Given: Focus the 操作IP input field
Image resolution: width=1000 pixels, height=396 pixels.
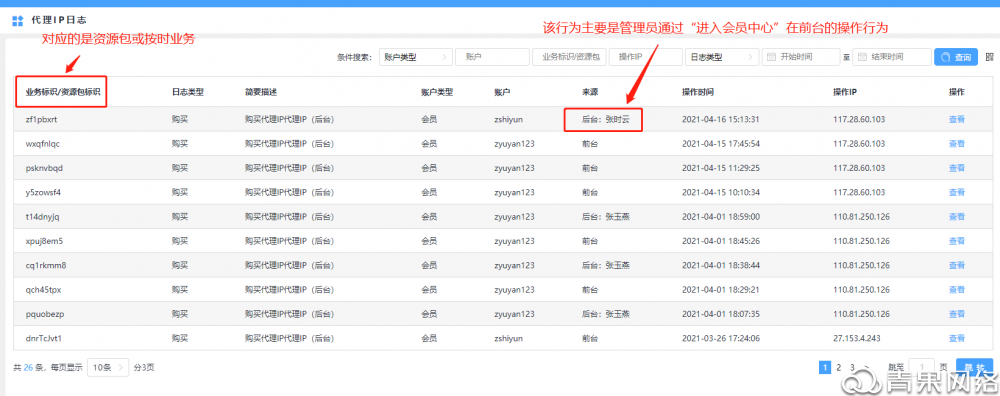Looking at the screenshot, I should (x=645, y=57).
